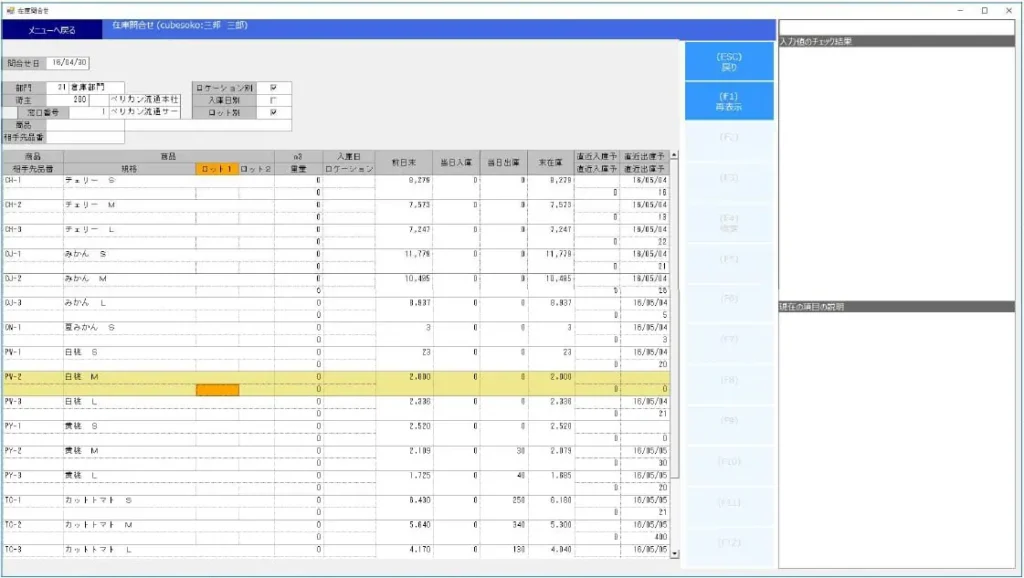Click the 末在庫 column header
The image size is (1024, 578).
(x=551, y=162)
